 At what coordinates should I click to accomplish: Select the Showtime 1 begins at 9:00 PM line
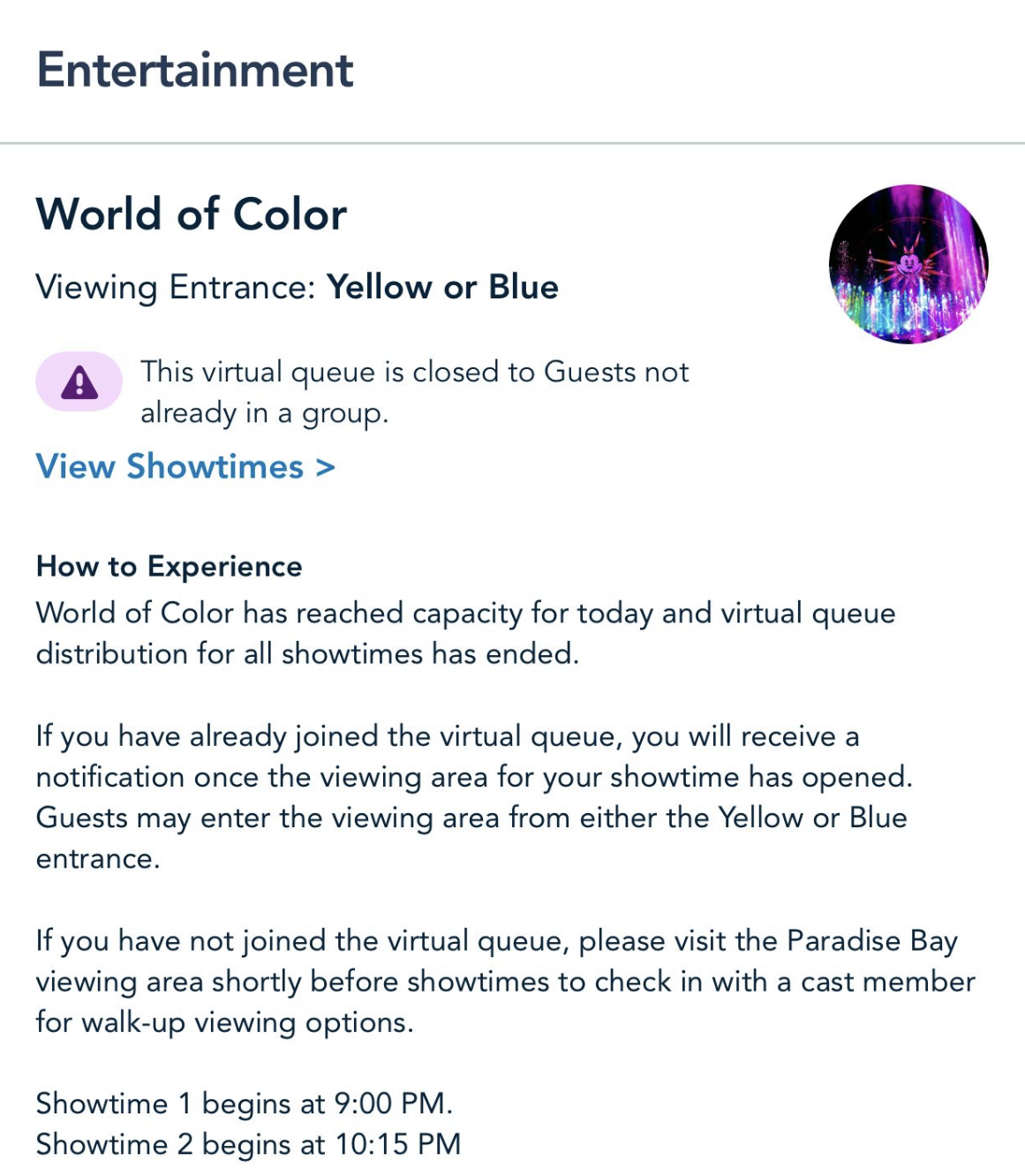click(244, 1104)
